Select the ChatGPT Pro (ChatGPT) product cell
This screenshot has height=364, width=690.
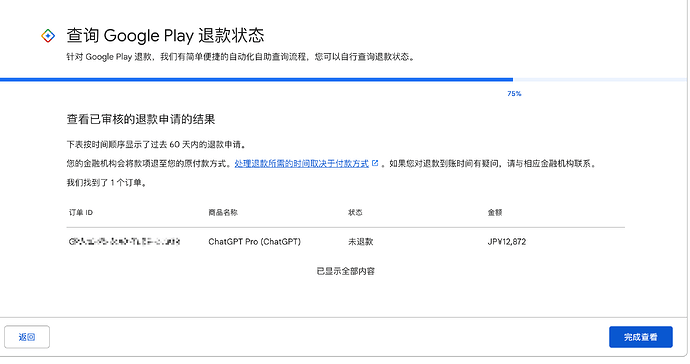pos(254,242)
